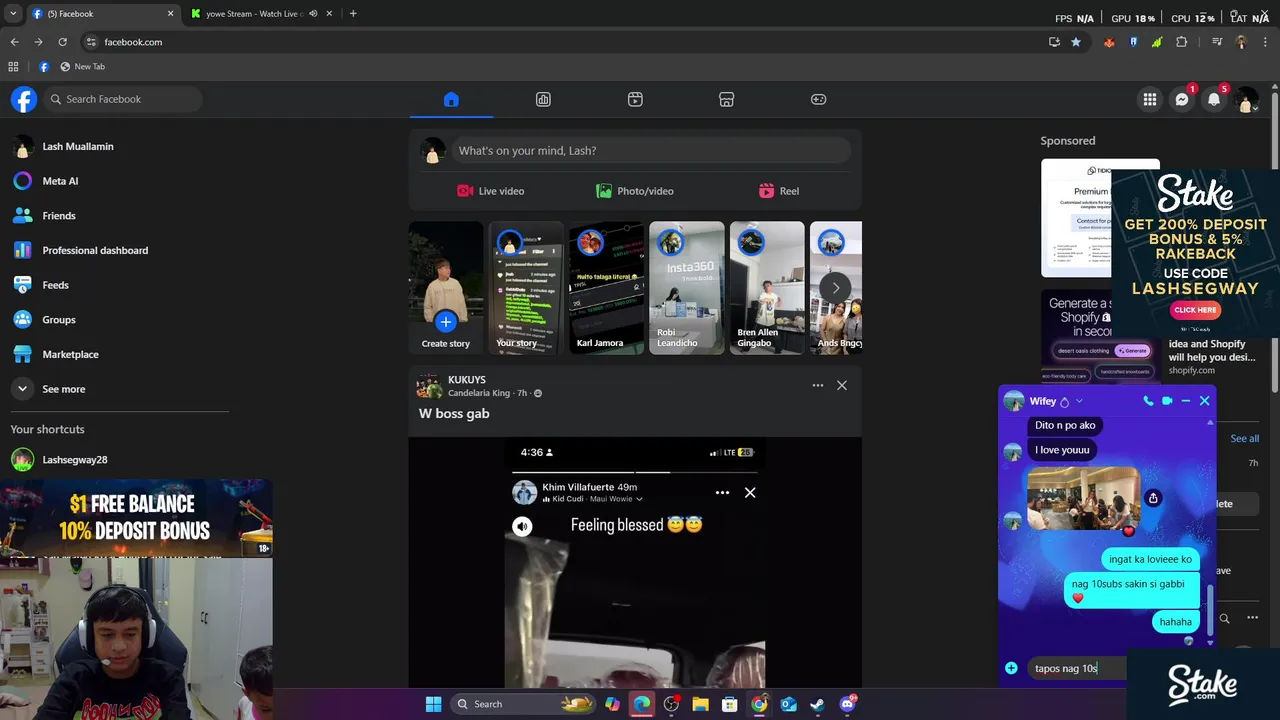Open the Facebook menu grid icon

pos(1150,99)
